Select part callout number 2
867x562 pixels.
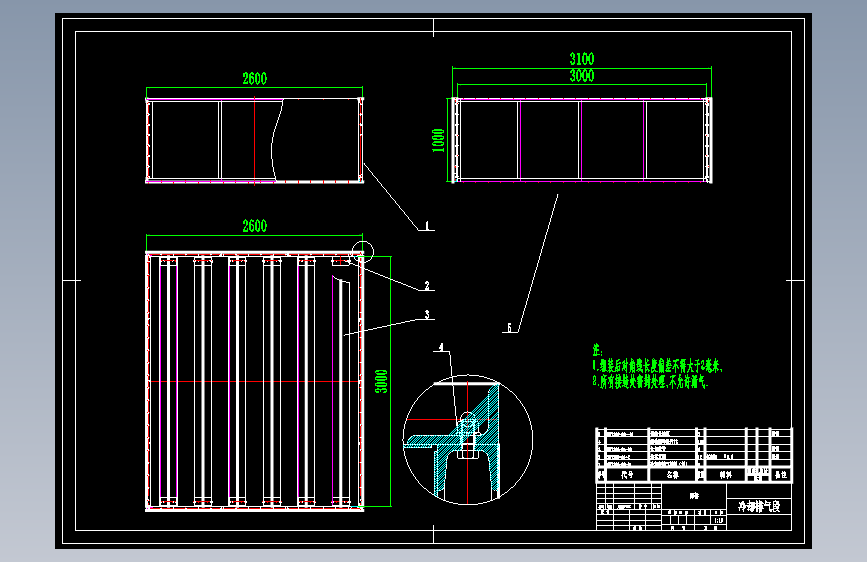coord(427,285)
